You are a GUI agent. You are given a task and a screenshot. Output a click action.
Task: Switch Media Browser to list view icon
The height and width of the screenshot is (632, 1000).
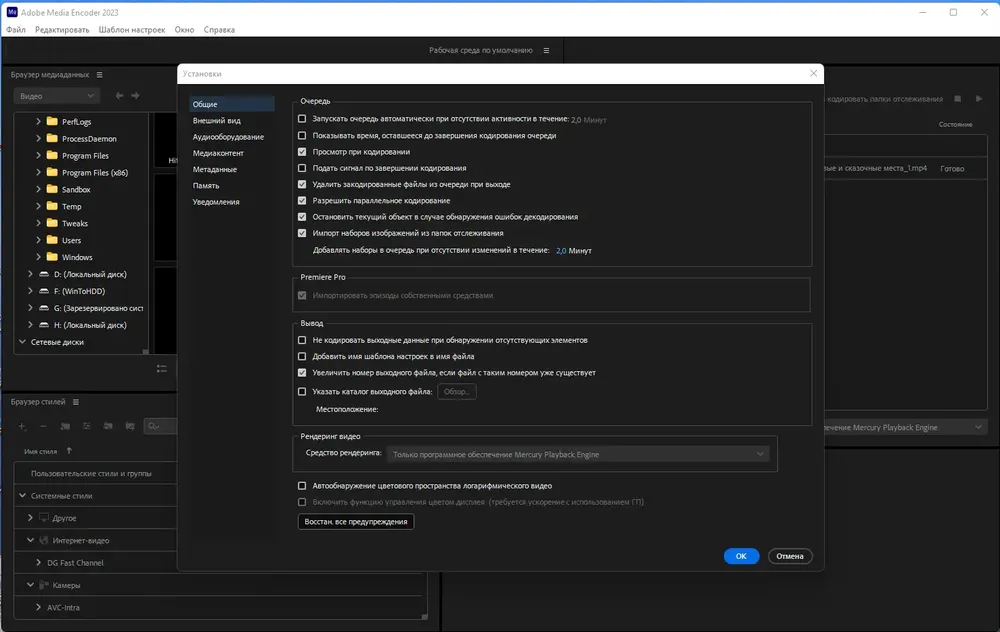(x=162, y=369)
